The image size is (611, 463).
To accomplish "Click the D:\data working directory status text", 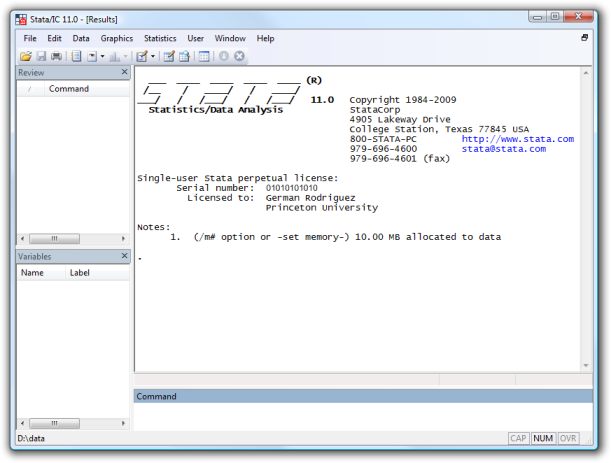I will 31,438.
